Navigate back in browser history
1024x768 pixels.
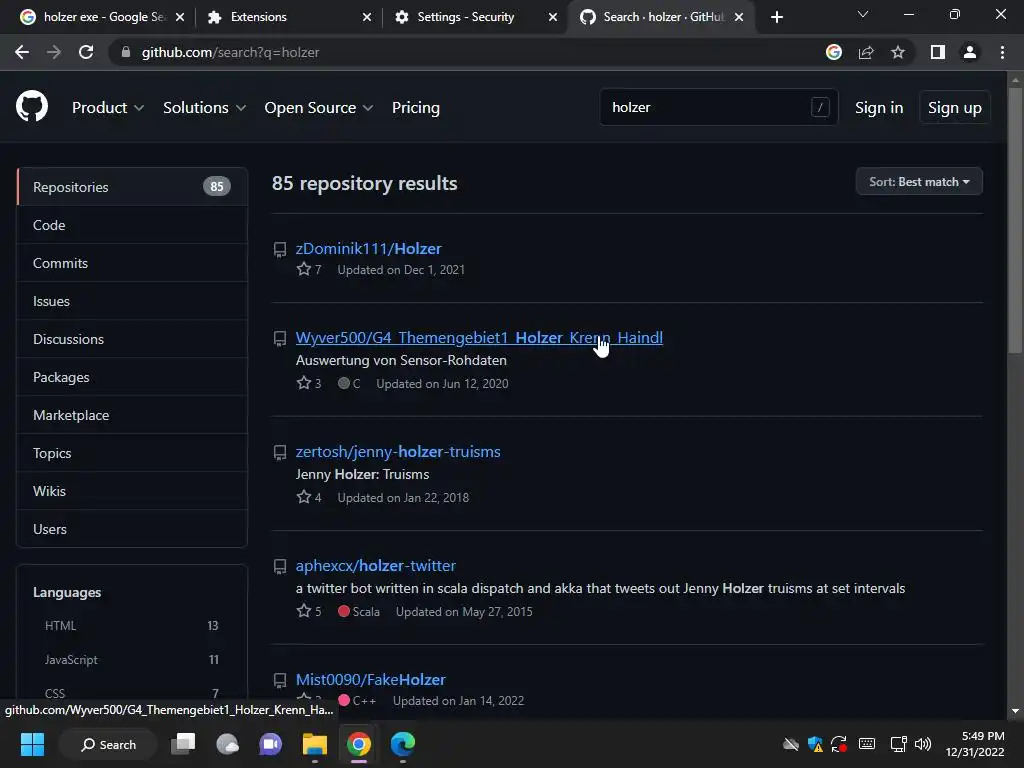[22, 52]
